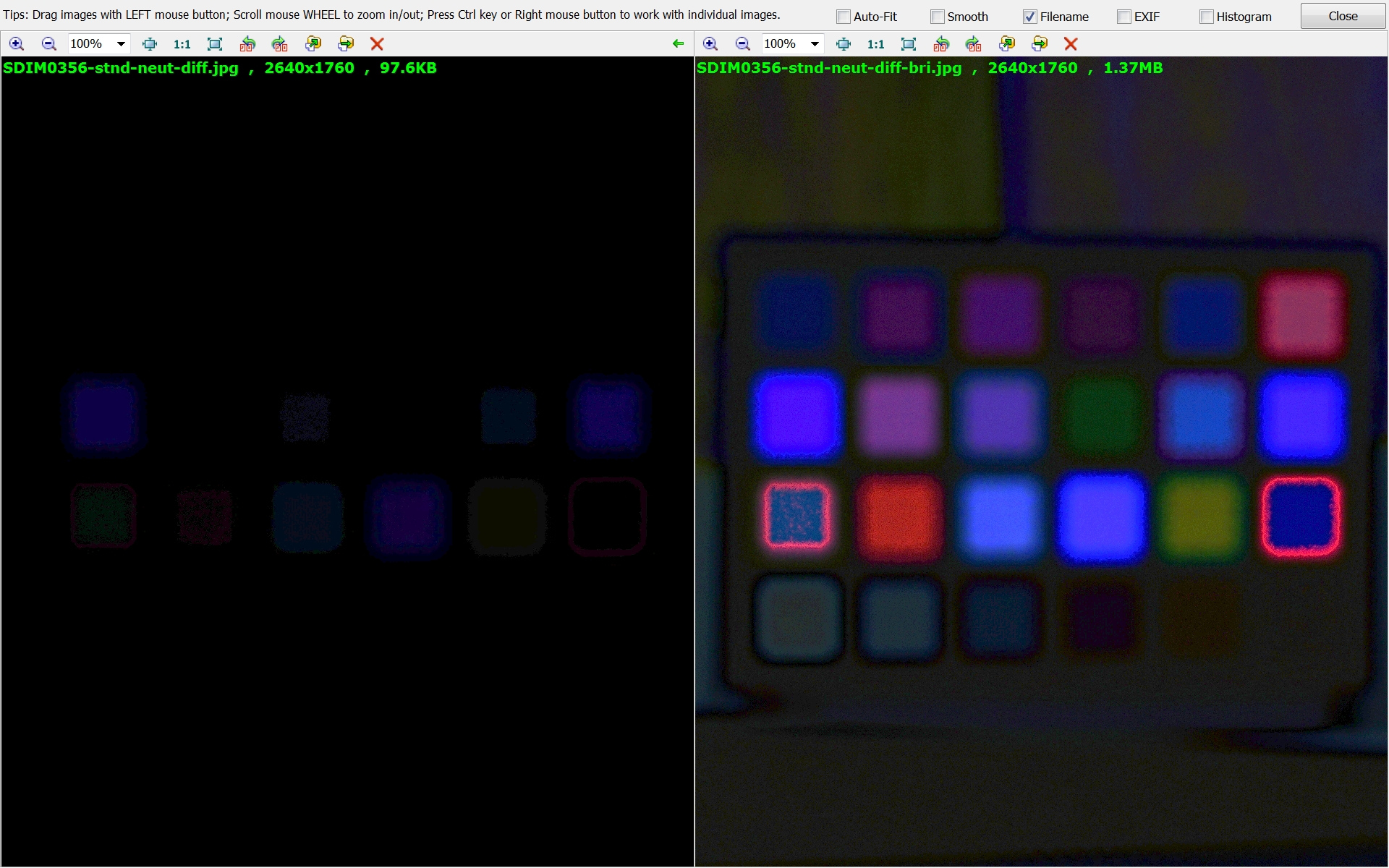
Task: Move right pane image to folder
Action: (1040, 44)
